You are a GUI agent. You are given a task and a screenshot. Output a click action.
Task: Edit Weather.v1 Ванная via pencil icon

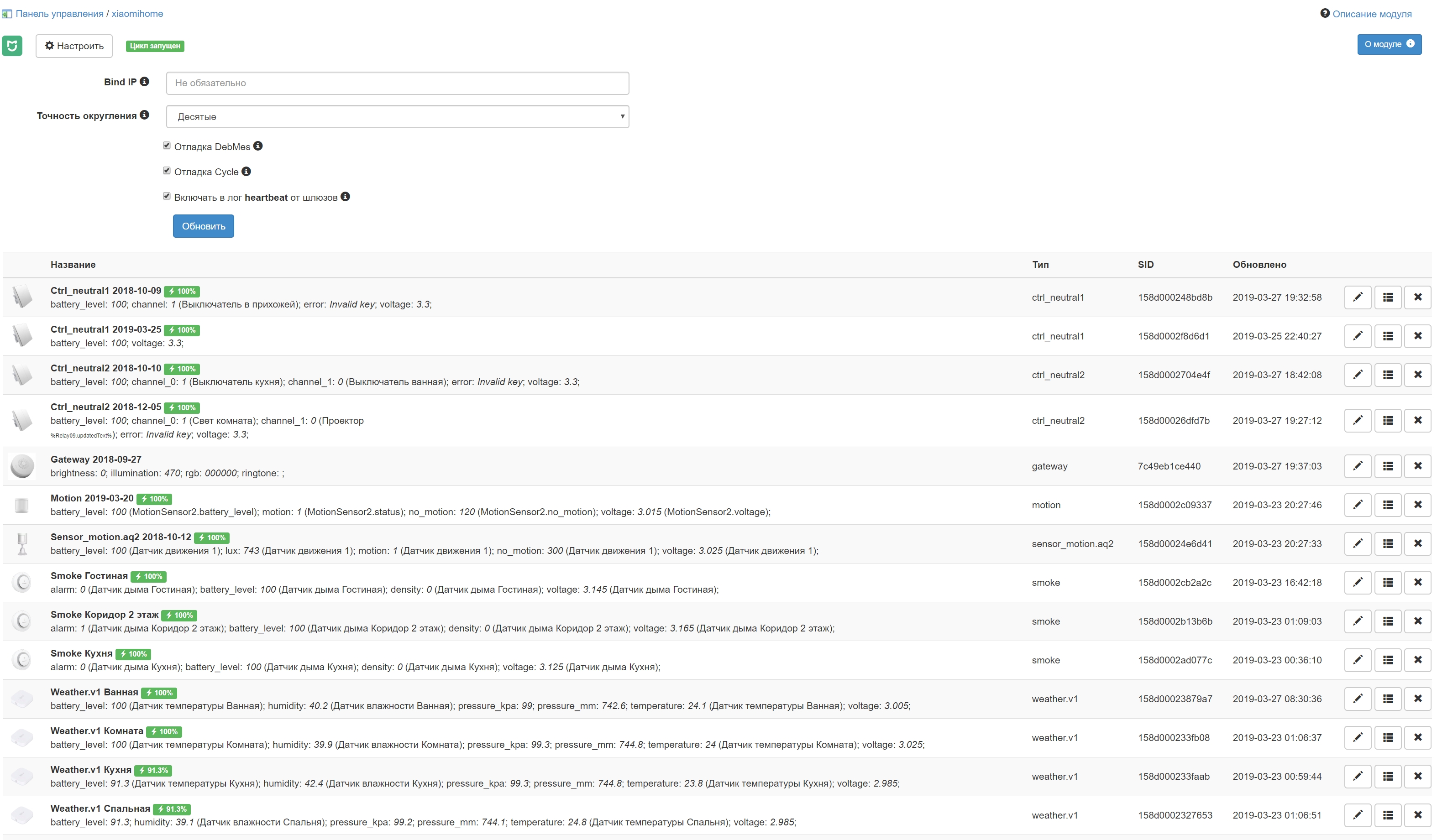pyautogui.click(x=1357, y=699)
